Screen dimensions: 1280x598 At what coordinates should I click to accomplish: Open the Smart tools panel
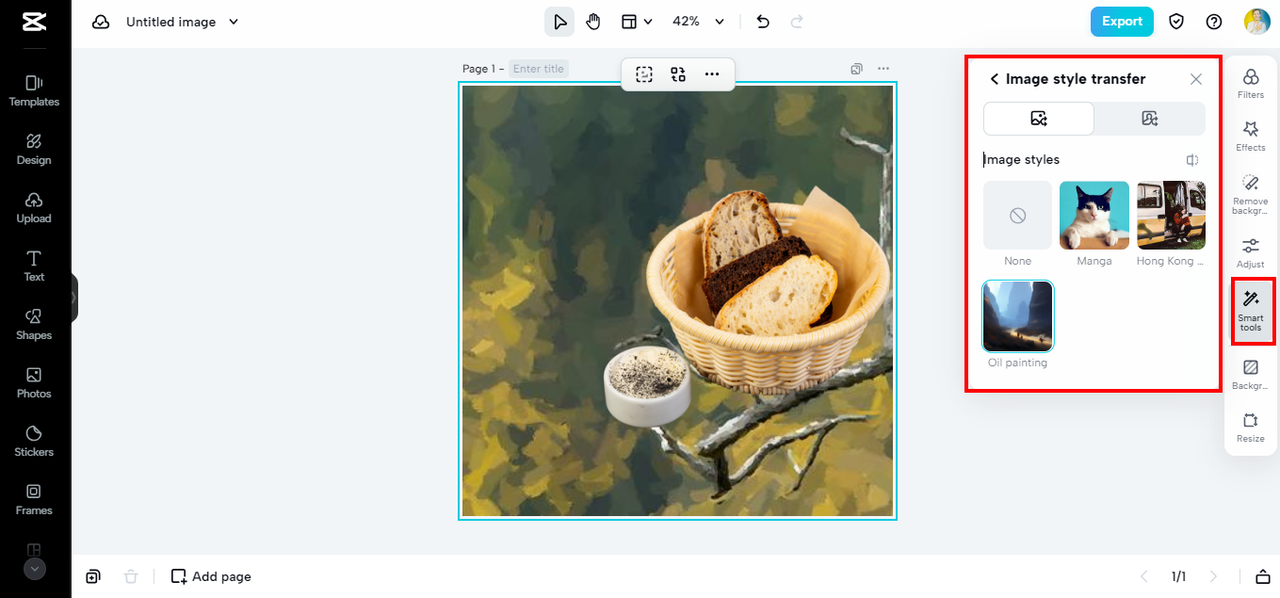(x=1251, y=311)
